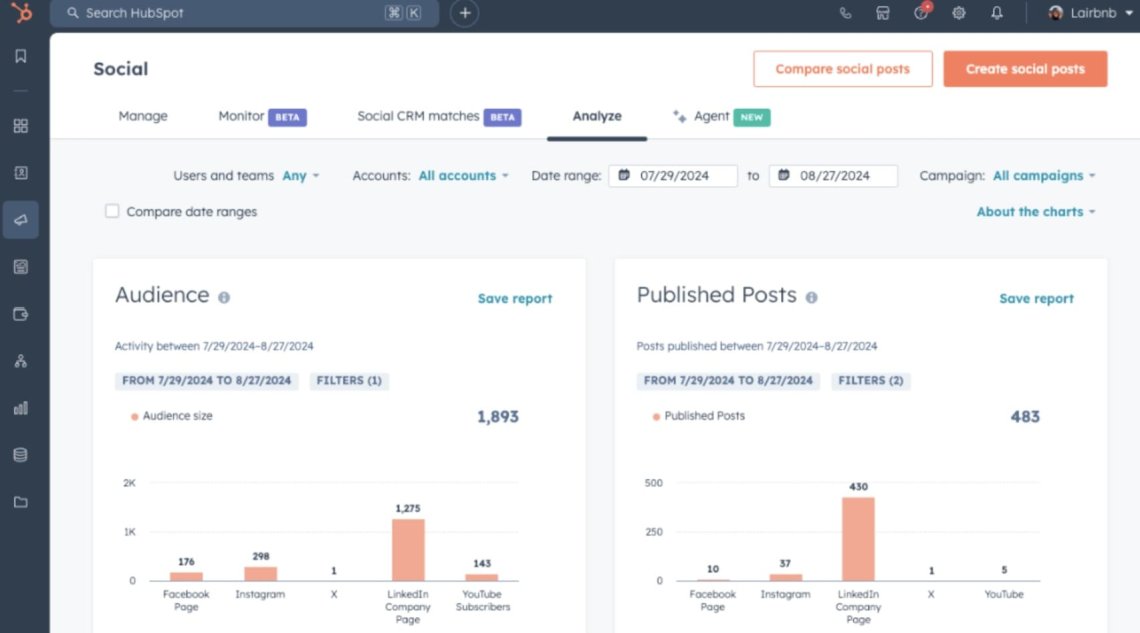This screenshot has height=633, width=1140.
Task: Open the bookmarks icon in sidebar
Action: [x=20, y=56]
